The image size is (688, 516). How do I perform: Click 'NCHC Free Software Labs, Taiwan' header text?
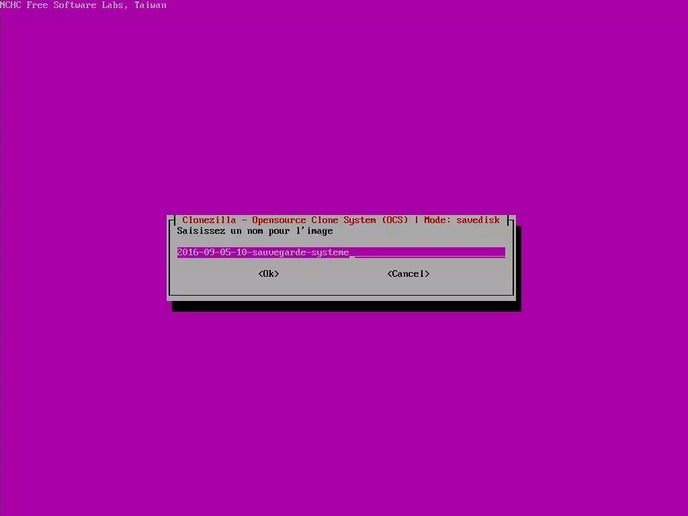tap(83, 5)
